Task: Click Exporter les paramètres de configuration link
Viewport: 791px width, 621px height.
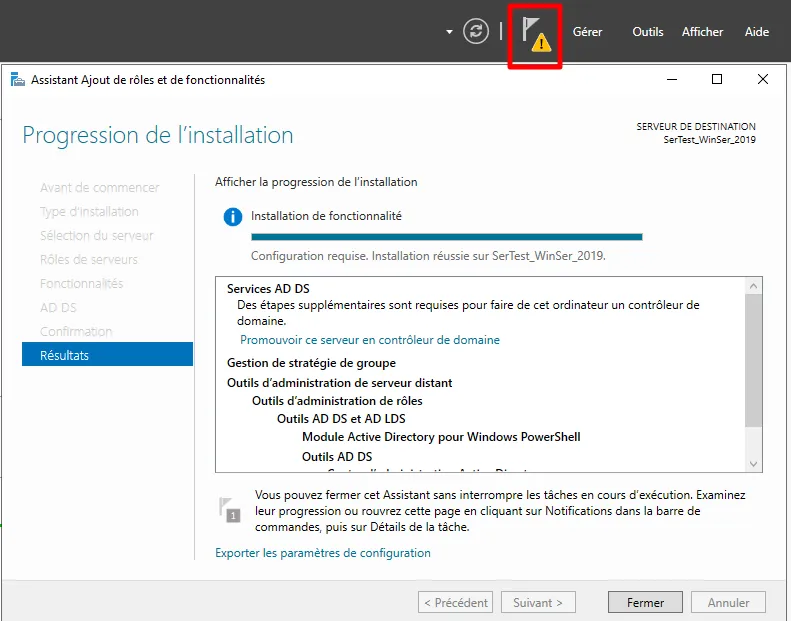Action: point(323,553)
